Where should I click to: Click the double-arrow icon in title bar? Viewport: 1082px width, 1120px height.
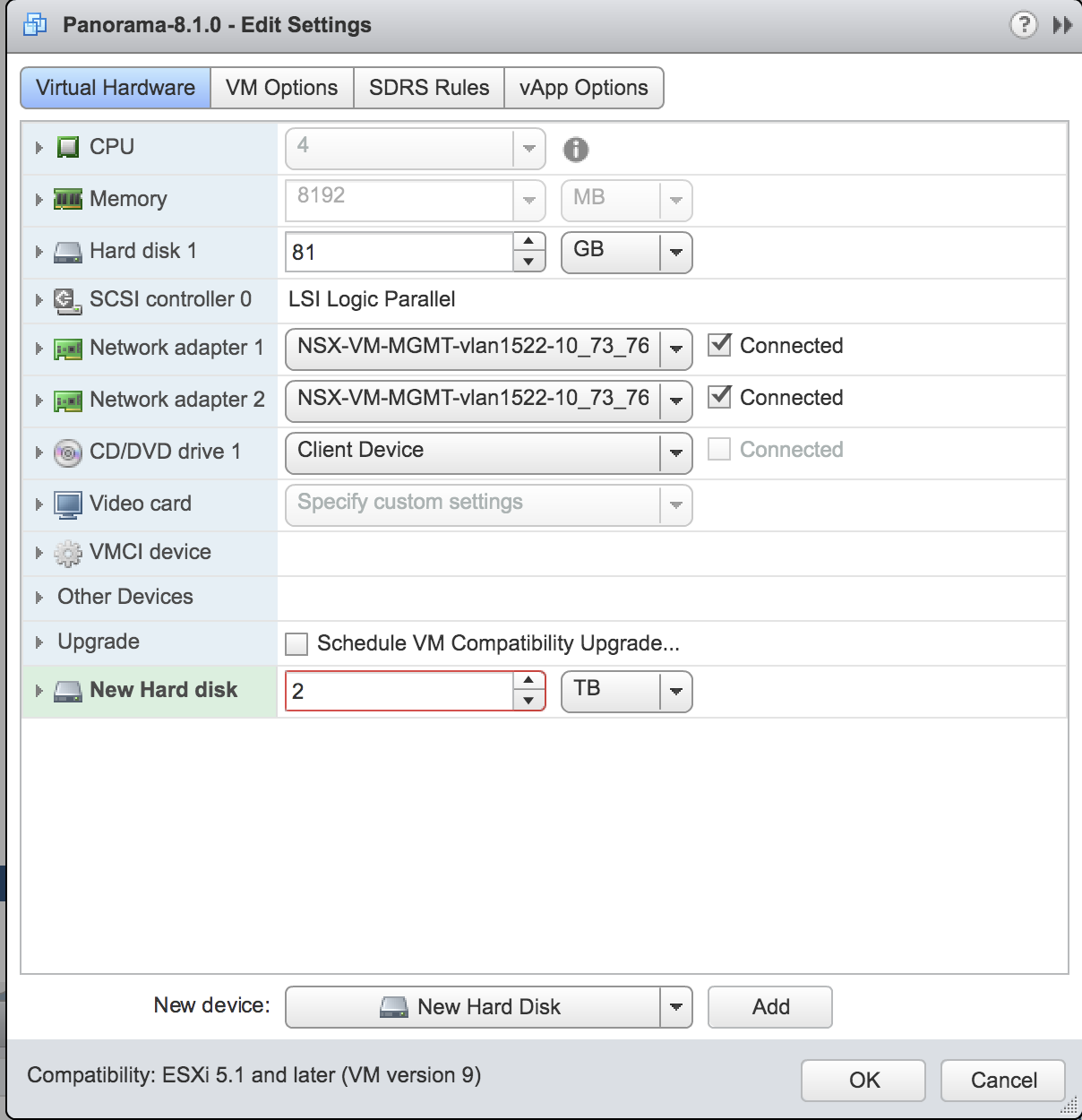click(1062, 25)
